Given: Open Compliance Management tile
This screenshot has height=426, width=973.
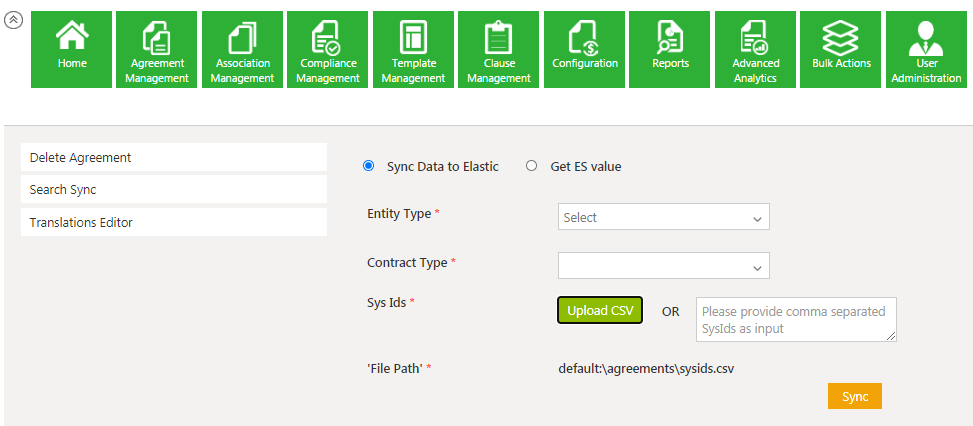Looking at the screenshot, I should tap(328, 49).
